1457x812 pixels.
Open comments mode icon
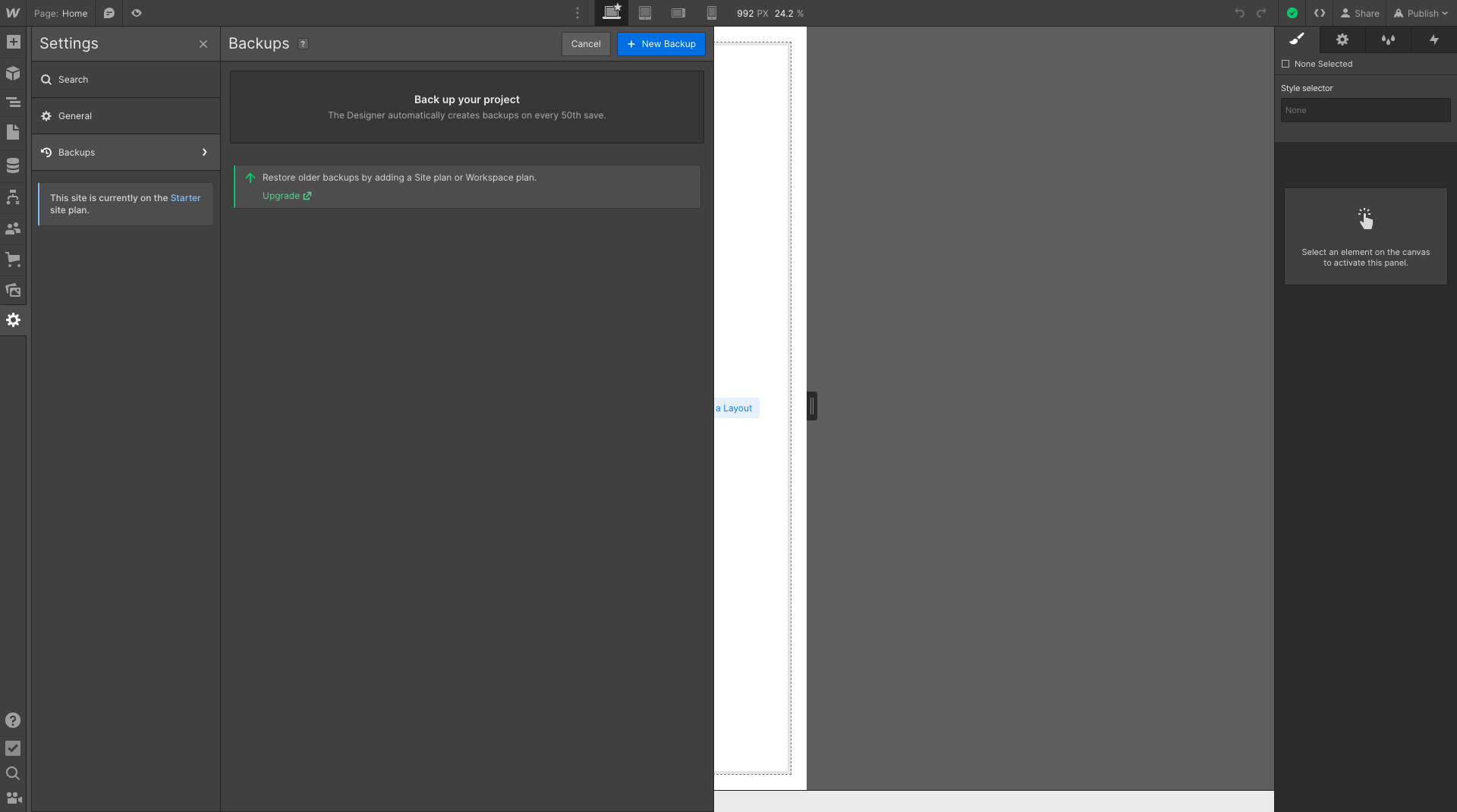tap(109, 13)
